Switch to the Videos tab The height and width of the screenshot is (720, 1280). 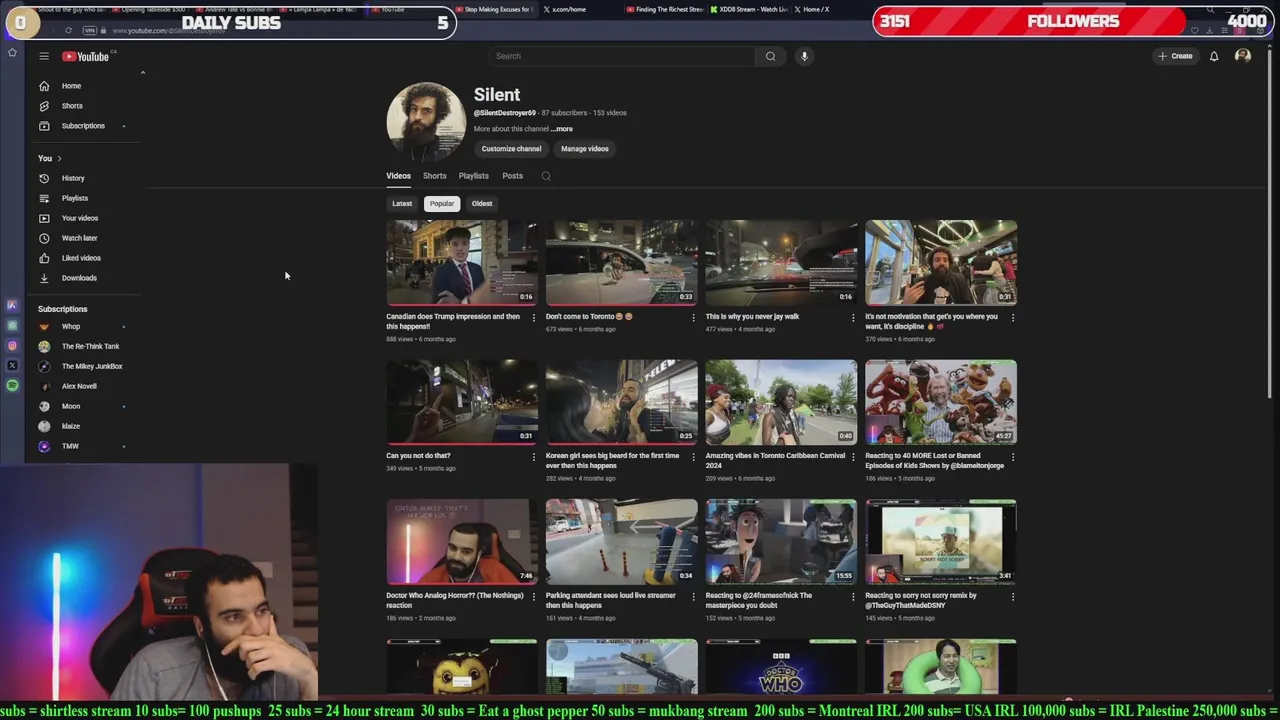click(x=398, y=176)
